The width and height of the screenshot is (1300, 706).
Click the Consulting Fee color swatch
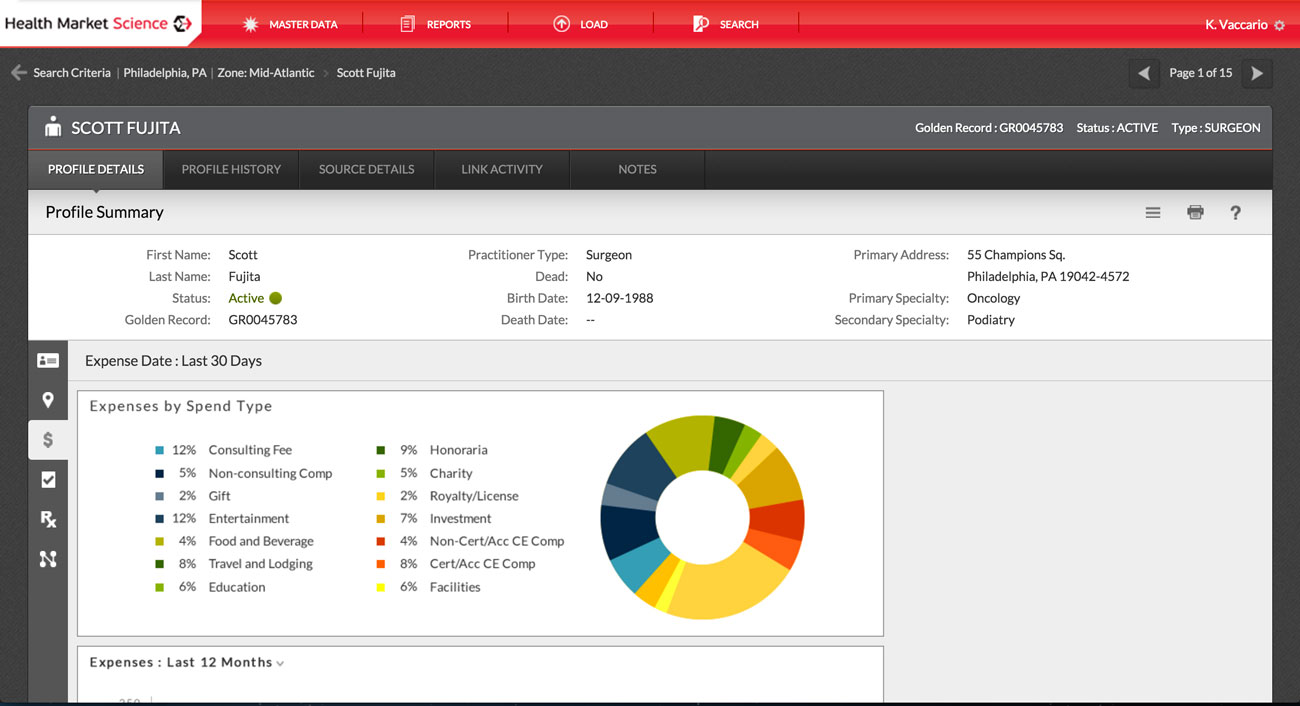click(160, 450)
